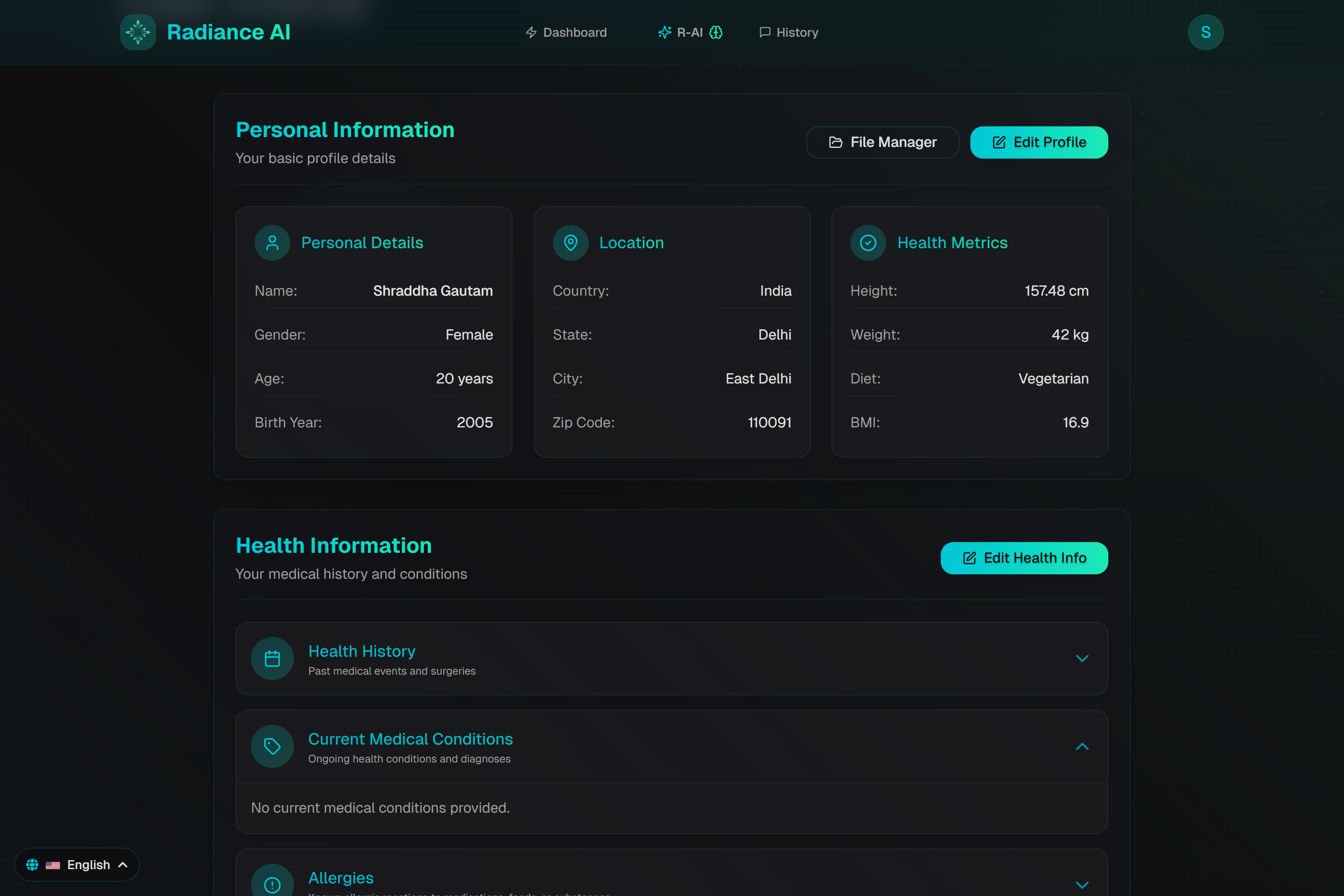Open the File Manager button

882,142
